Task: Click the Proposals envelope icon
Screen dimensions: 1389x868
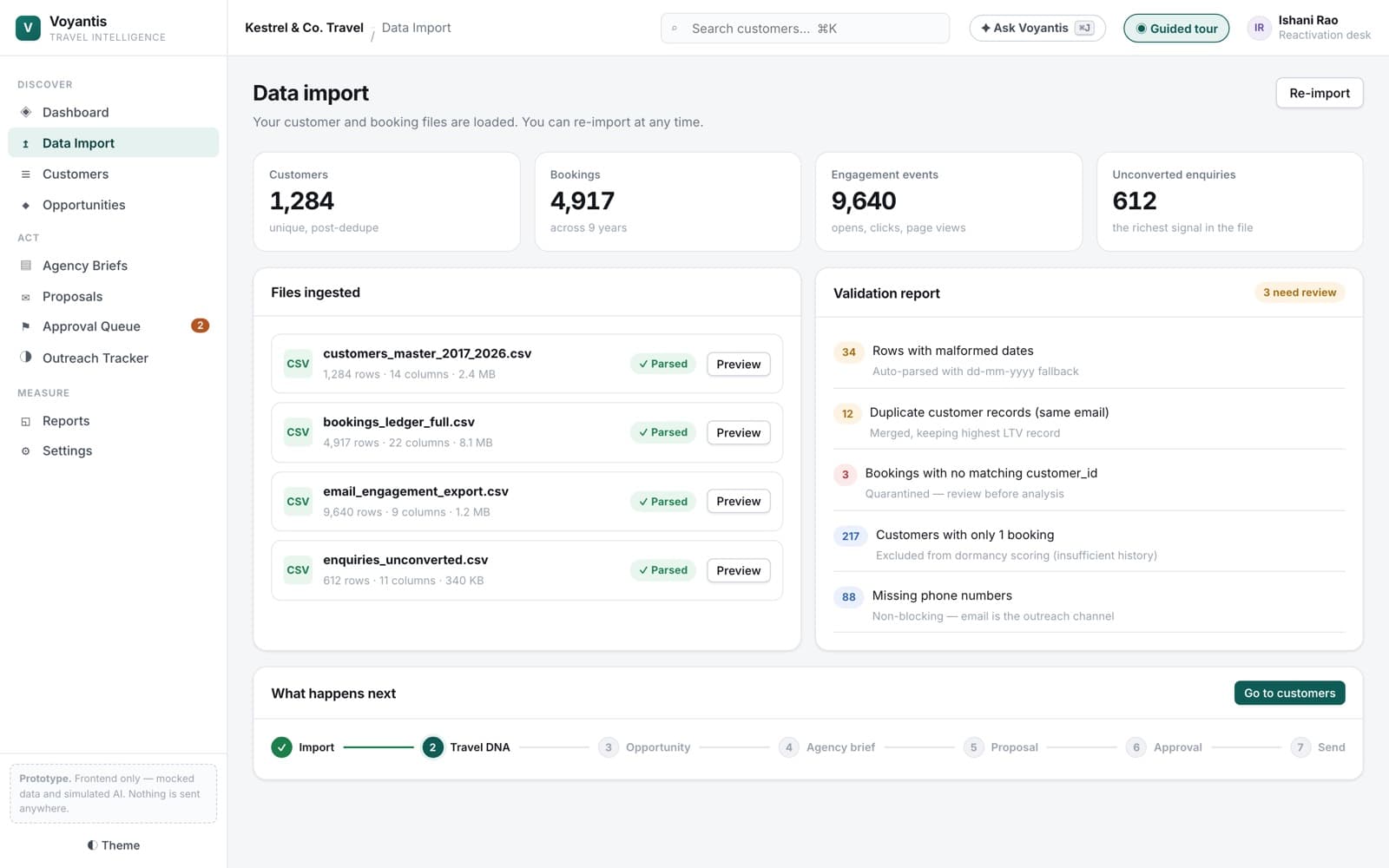Action: coord(26,297)
